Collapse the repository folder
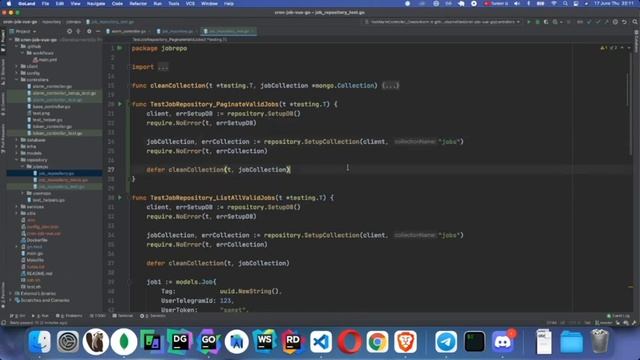 point(18,160)
